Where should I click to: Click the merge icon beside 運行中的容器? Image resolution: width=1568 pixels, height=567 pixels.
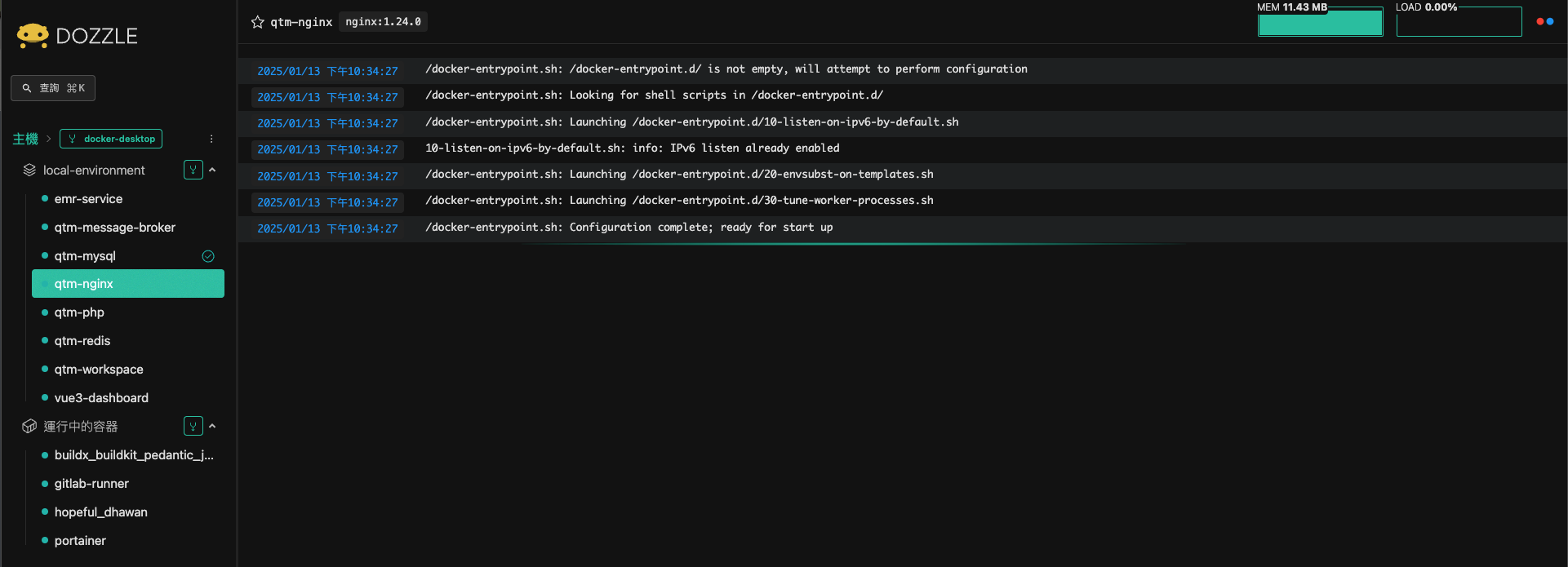[193, 426]
